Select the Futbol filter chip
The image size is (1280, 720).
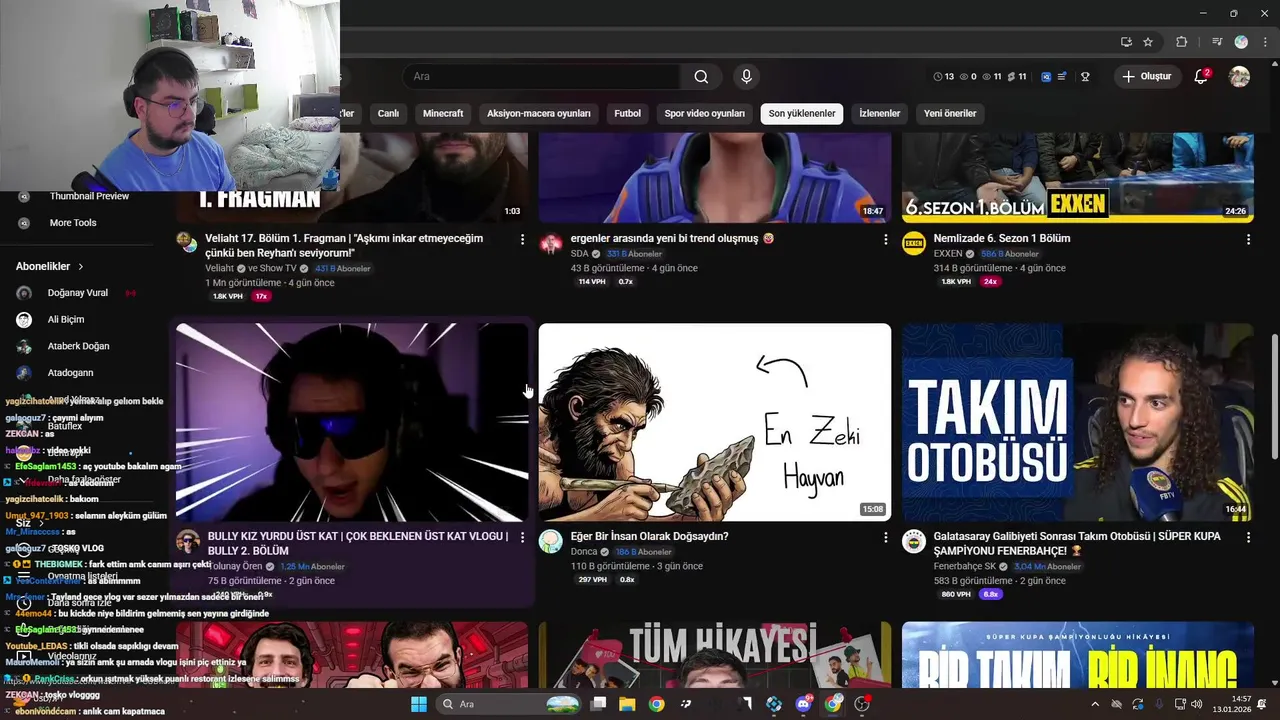point(627,113)
